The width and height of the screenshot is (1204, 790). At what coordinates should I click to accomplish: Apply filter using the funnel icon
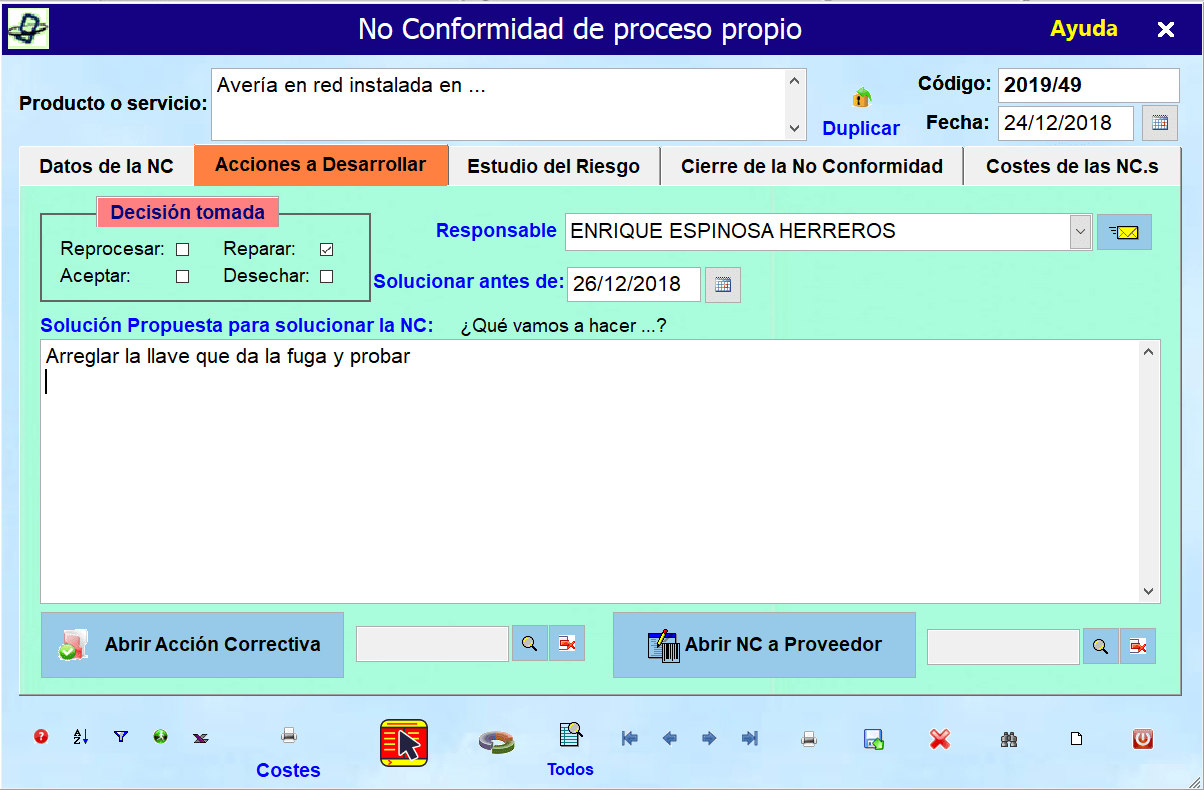point(121,737)
